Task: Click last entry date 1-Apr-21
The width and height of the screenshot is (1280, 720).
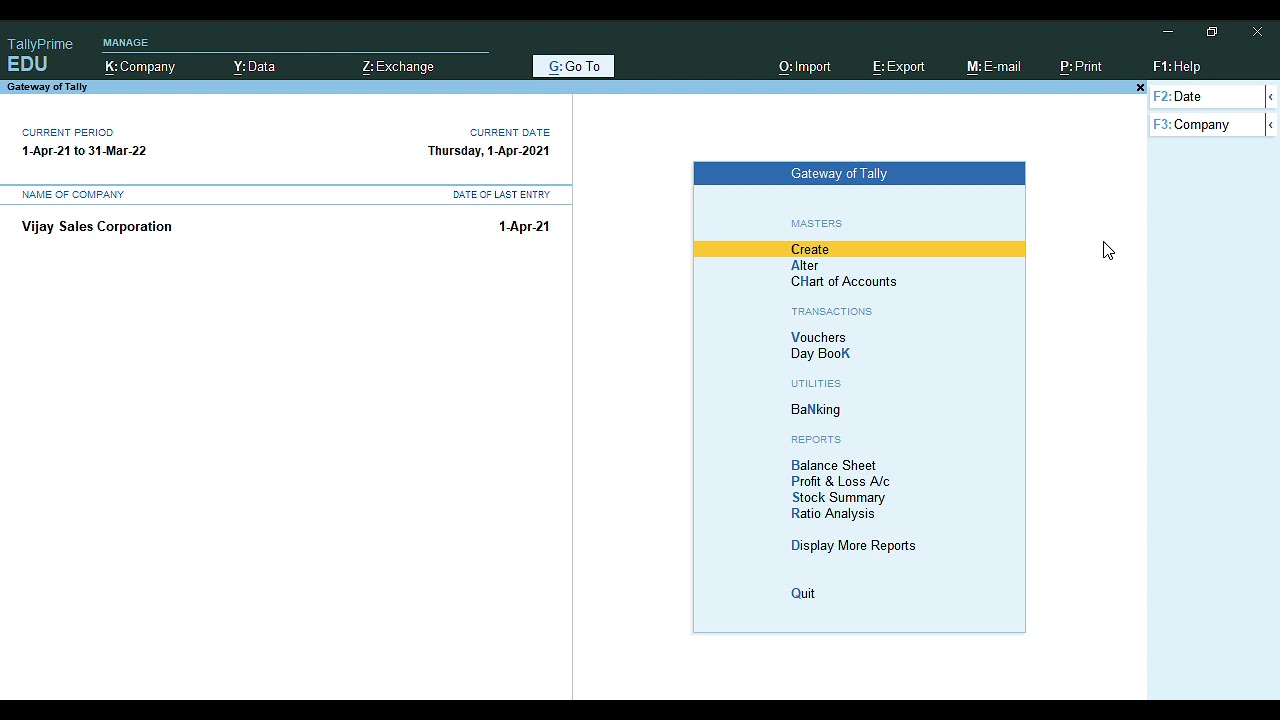Action: click(524, 227)
